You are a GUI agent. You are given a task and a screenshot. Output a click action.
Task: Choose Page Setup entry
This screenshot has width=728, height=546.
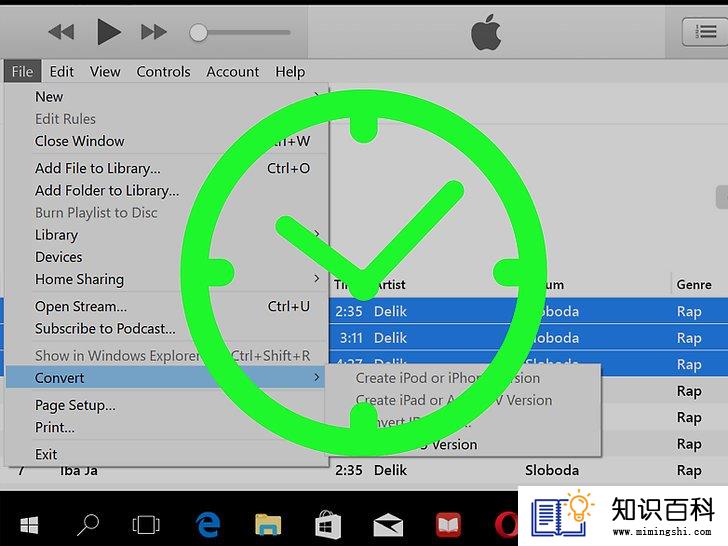coord(167,405)
